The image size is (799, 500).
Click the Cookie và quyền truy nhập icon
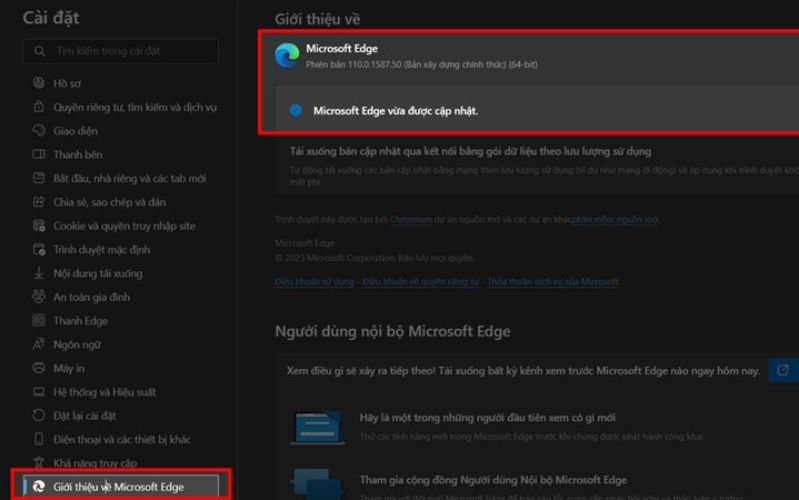(x=39, y=225)
